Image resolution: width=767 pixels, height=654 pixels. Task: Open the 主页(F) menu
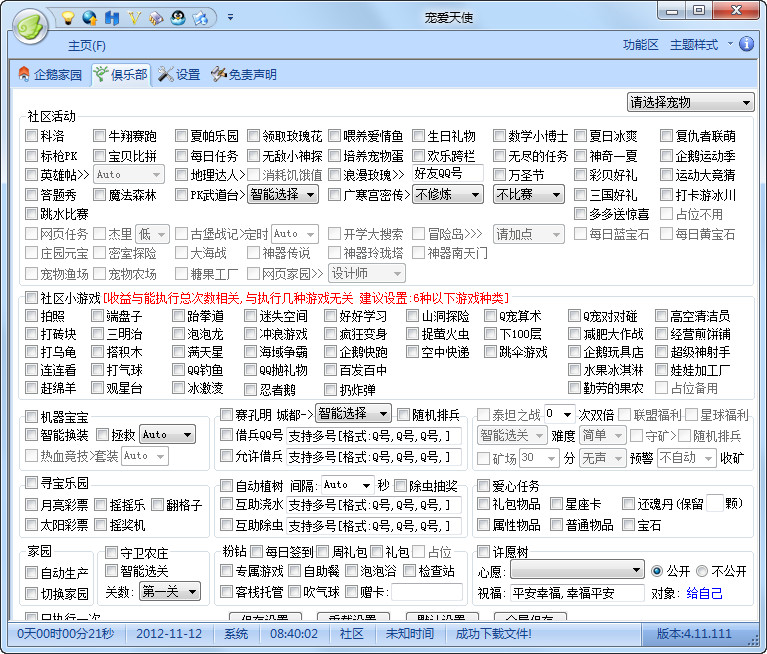click(87, 45)
